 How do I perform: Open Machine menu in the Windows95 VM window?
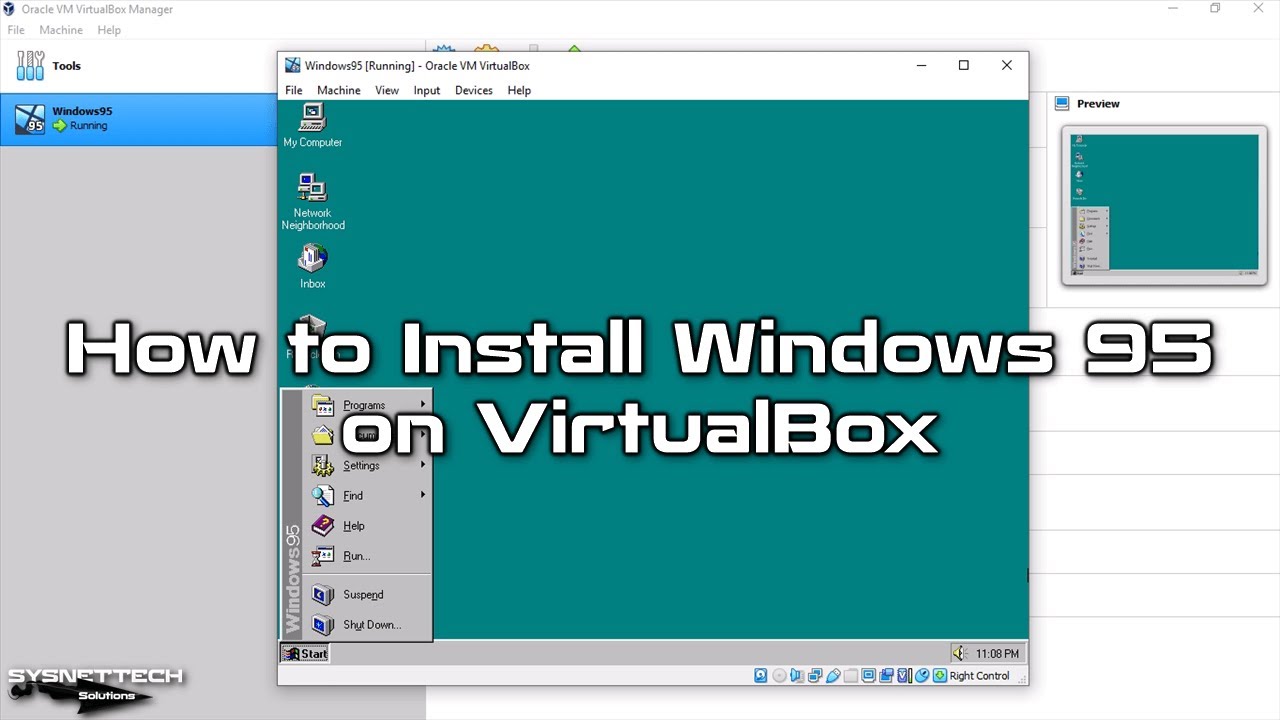[339, 90]
